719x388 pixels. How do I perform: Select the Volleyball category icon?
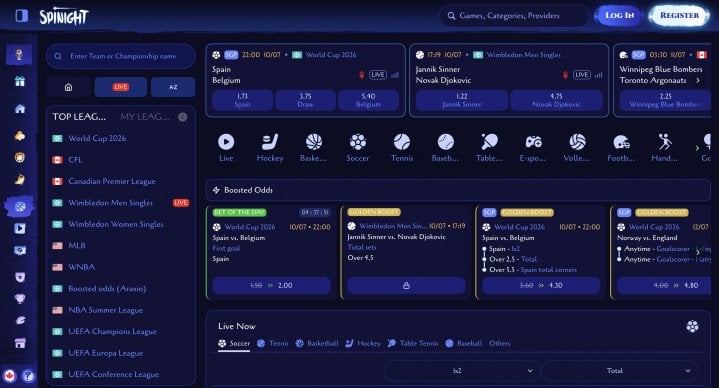pyautogui.click(x=577, y=148)
